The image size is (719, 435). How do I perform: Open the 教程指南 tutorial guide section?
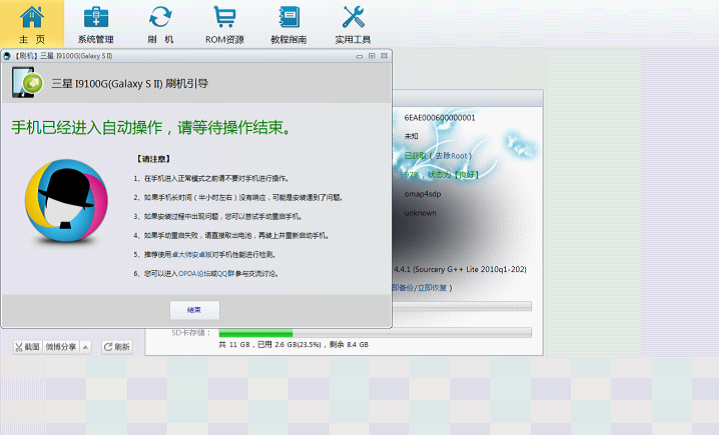(x=288, y=24)
